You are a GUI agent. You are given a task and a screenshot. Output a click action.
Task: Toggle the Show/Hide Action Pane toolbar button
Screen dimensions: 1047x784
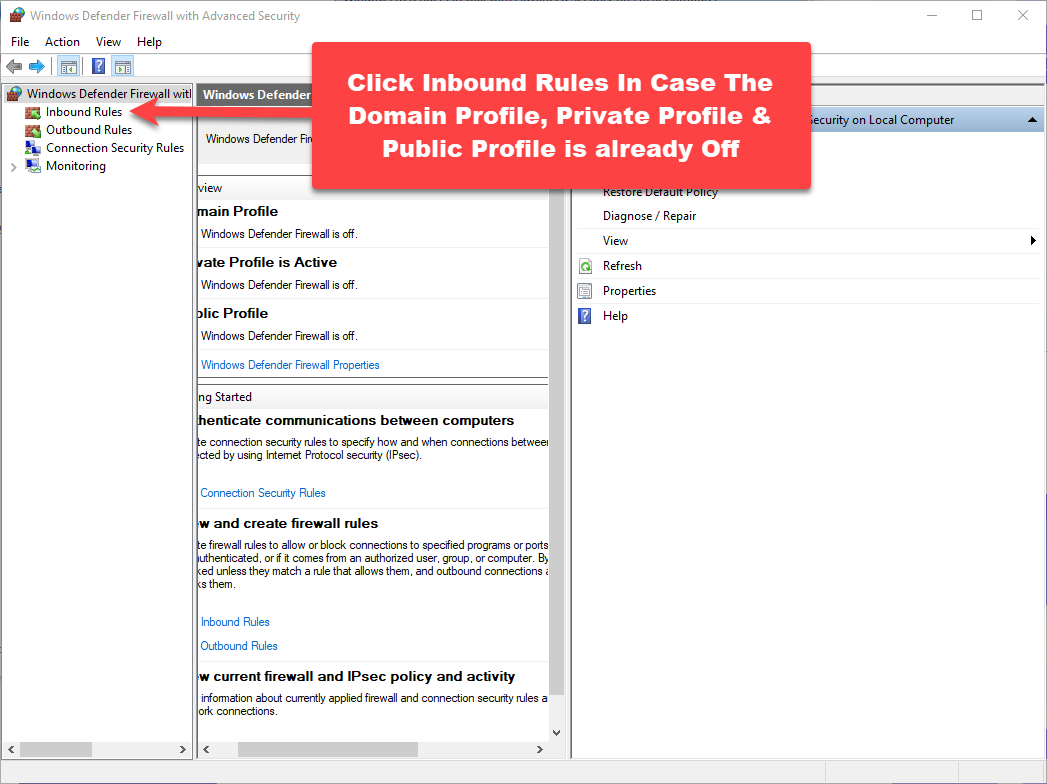123,67
